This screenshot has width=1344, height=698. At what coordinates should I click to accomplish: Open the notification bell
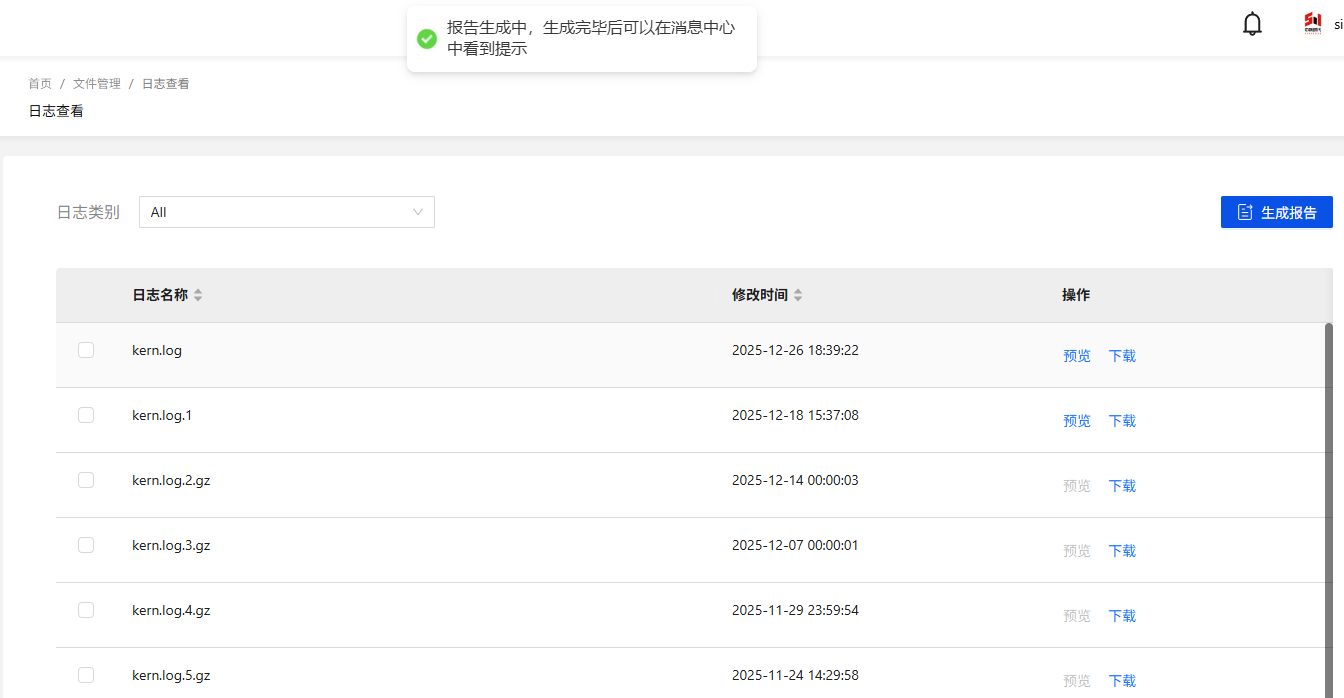1252,24
